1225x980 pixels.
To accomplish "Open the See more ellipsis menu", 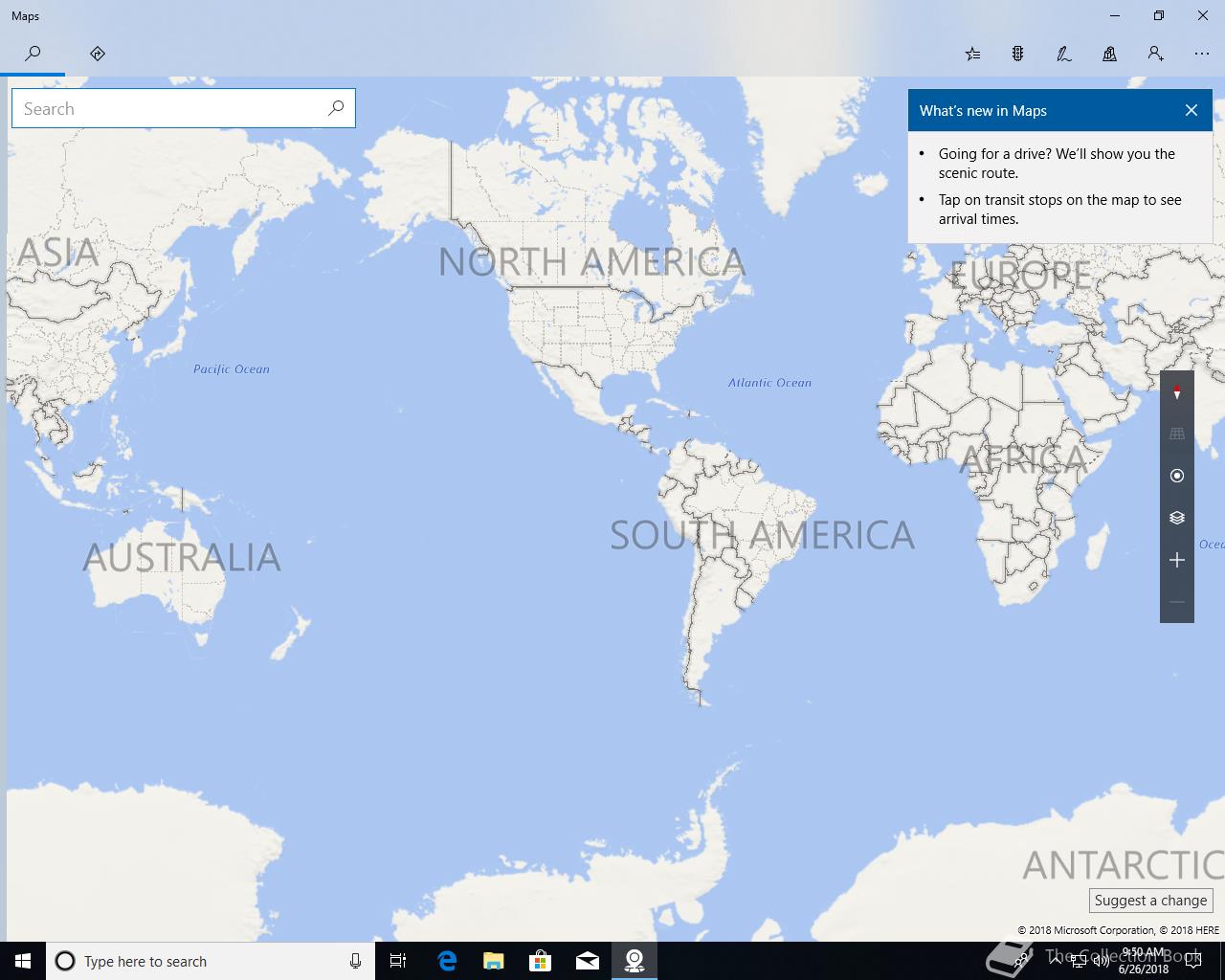I will coord(1202,54).
